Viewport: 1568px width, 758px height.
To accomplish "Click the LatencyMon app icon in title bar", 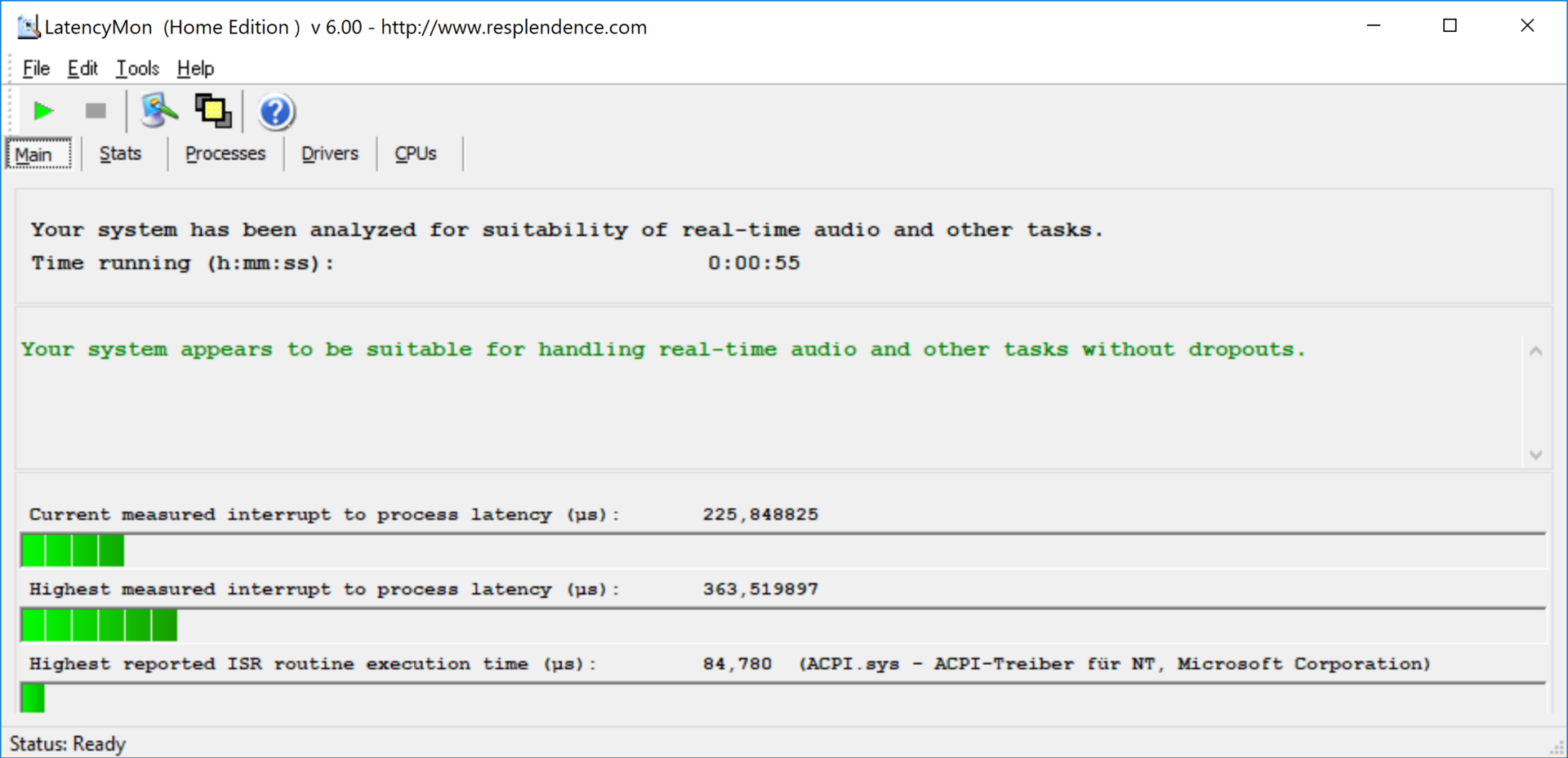I will pos(29,27).
